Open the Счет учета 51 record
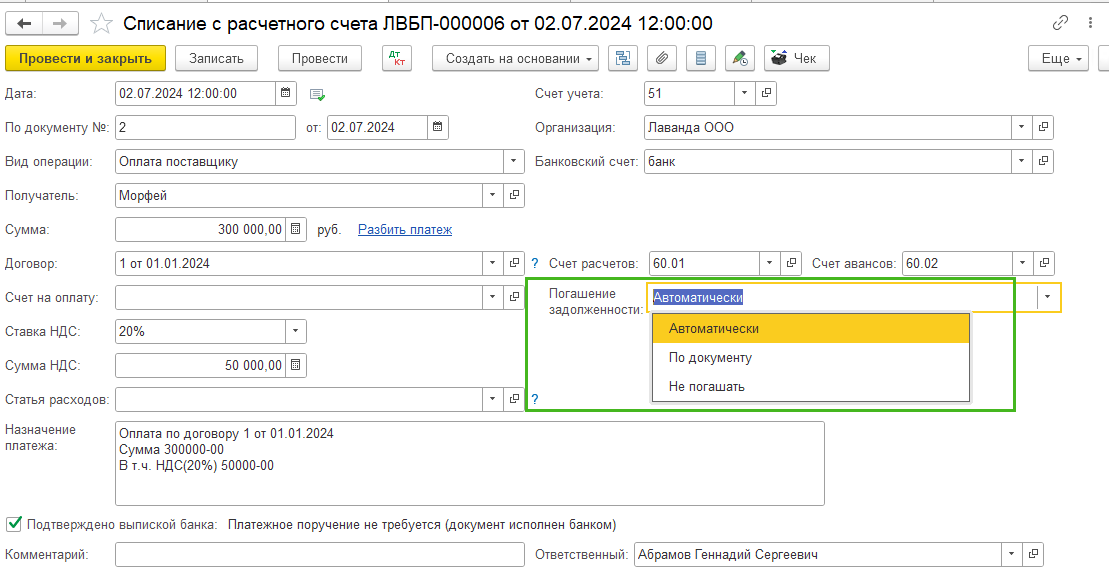Viewport: 1109px width, 574px height. click(x=765, y=93)
